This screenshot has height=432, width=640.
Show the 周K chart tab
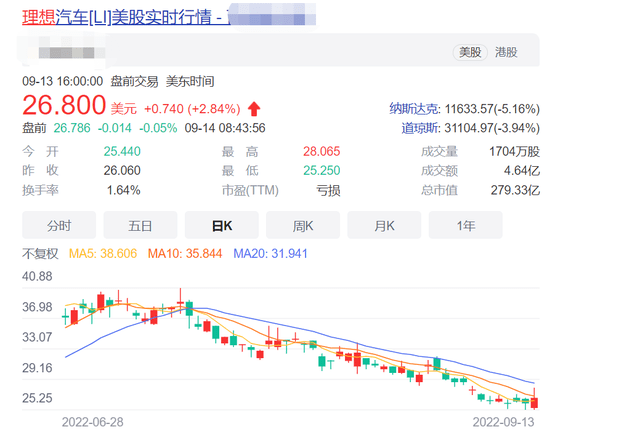point(303,225)
